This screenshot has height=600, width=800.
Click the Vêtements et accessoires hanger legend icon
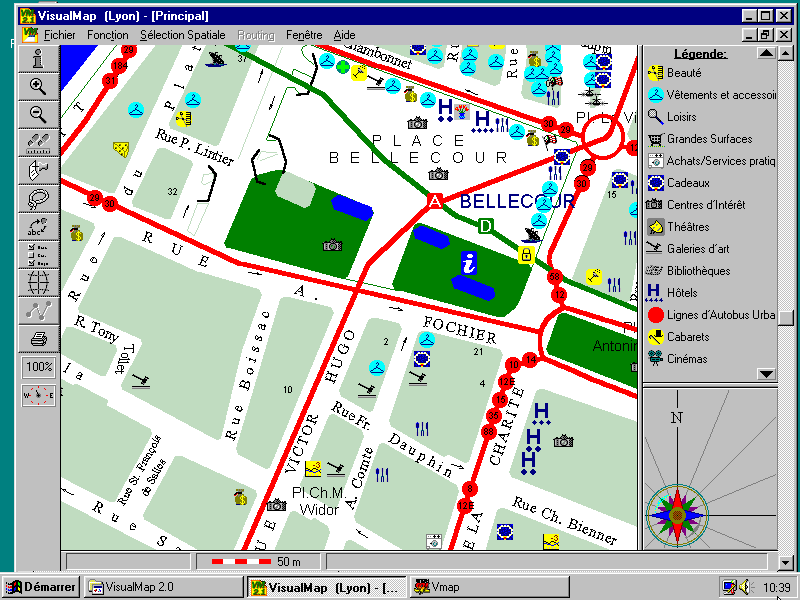[655, 95]
